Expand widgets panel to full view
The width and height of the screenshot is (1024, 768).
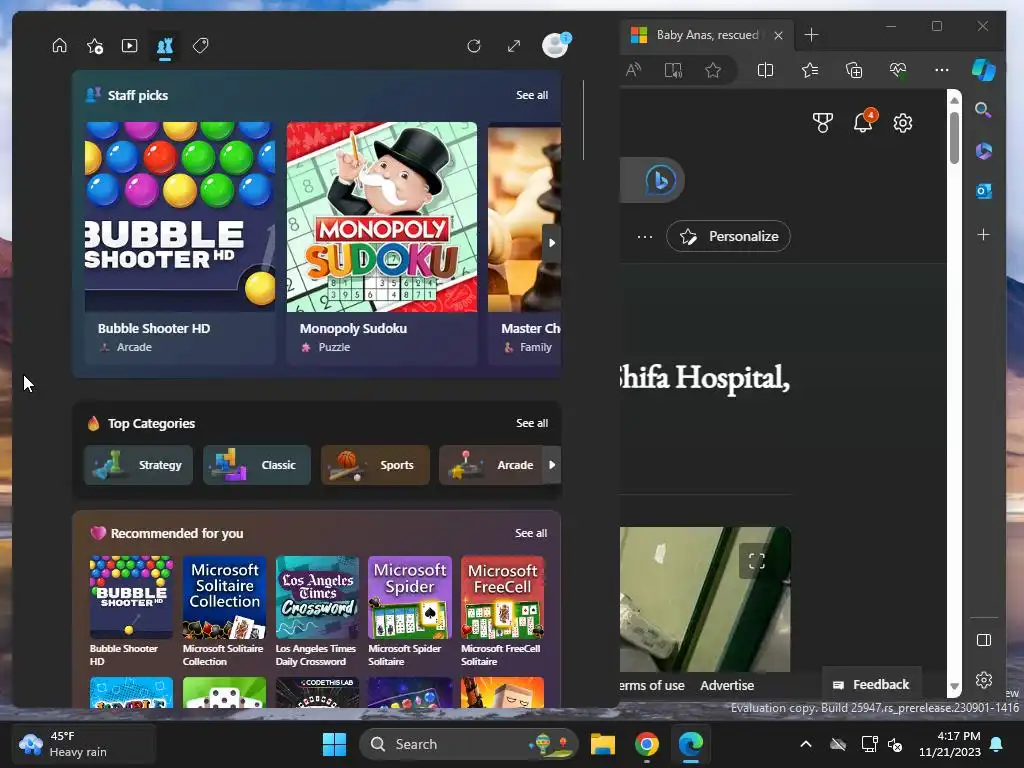[514, 46]
